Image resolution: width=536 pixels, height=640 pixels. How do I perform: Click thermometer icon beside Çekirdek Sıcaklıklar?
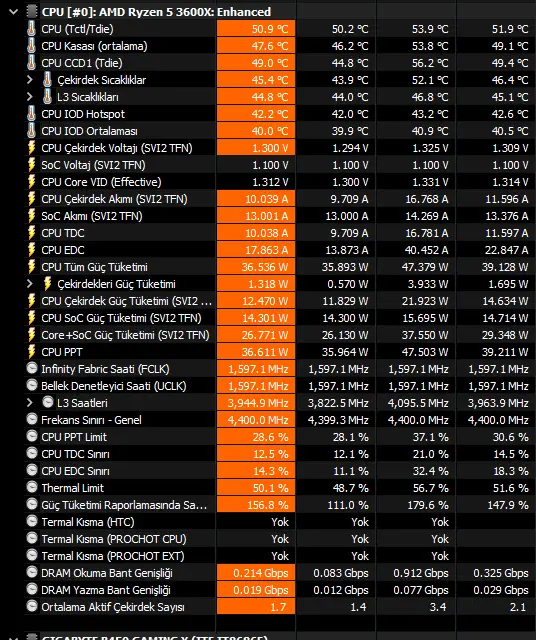[47, 80]
